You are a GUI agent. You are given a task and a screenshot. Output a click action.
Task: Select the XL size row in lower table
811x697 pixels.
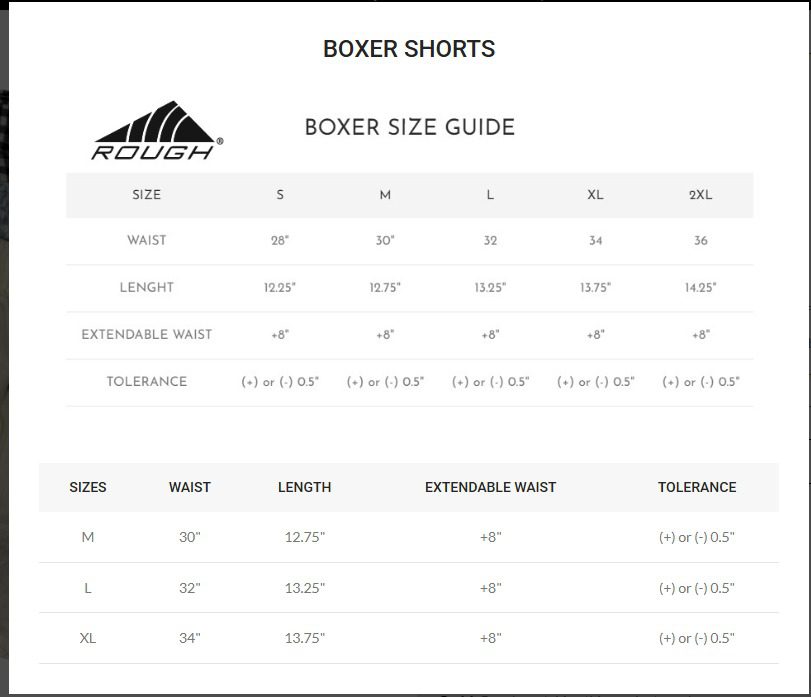(88, 638)
